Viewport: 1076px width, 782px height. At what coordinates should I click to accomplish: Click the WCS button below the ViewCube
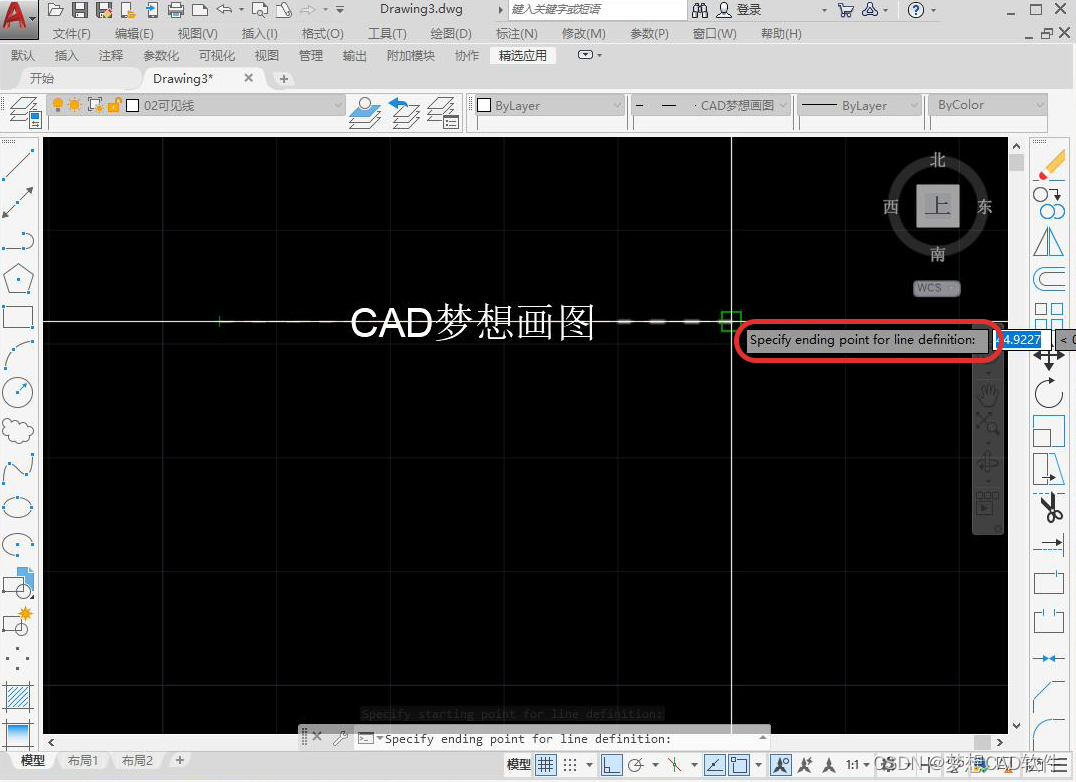pos(936,288)
